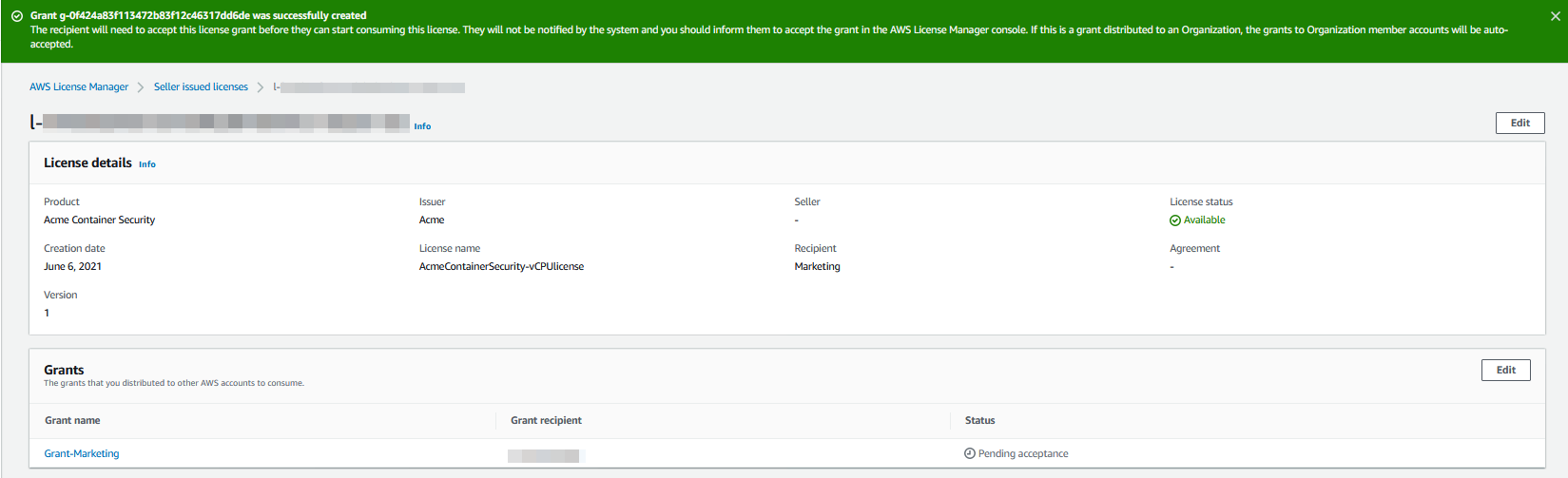Screen dimensions: 1568x478
Task: Click Info link beside license ID heading
Action: pos(422,126)
